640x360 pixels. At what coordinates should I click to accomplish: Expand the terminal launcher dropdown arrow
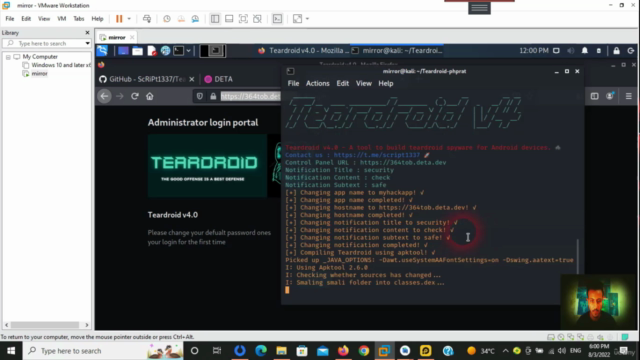(189, 51)
